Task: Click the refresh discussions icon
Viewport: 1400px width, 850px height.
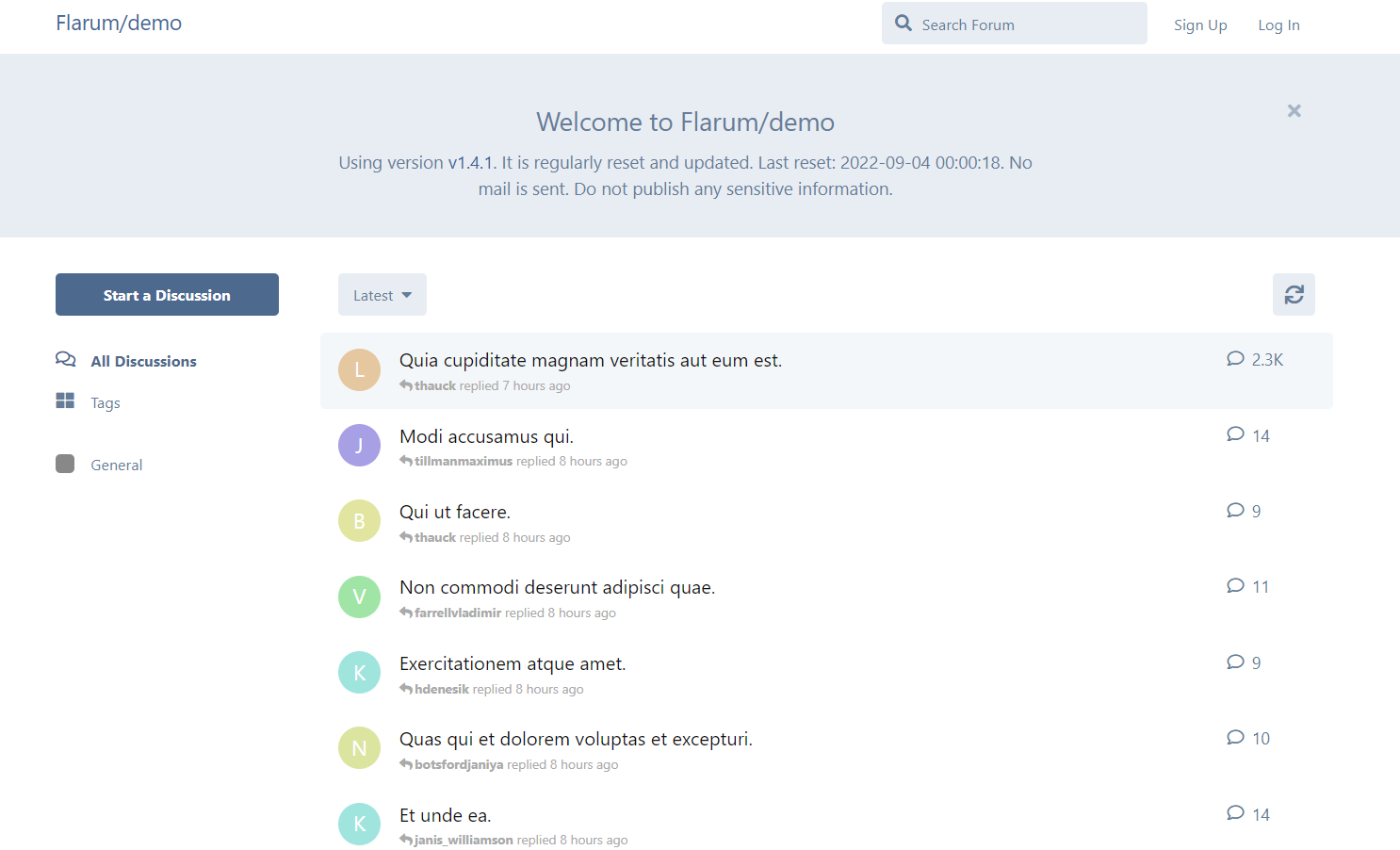Action: [x=1294, y=294]
